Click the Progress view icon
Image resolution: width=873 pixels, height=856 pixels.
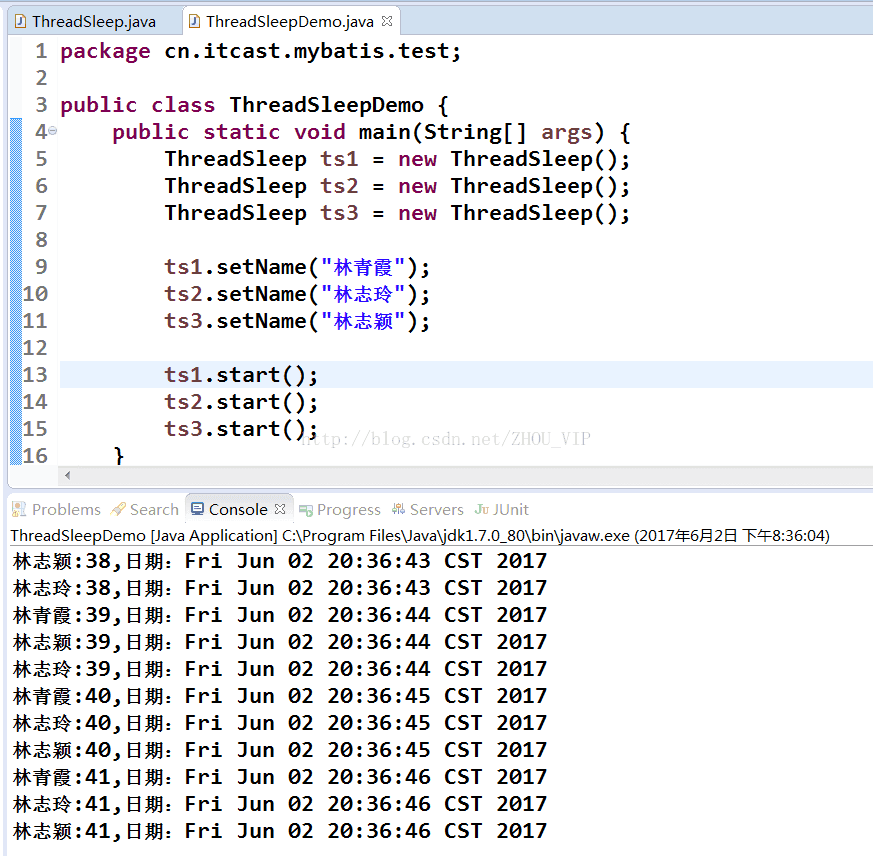(x=306, y=509)
